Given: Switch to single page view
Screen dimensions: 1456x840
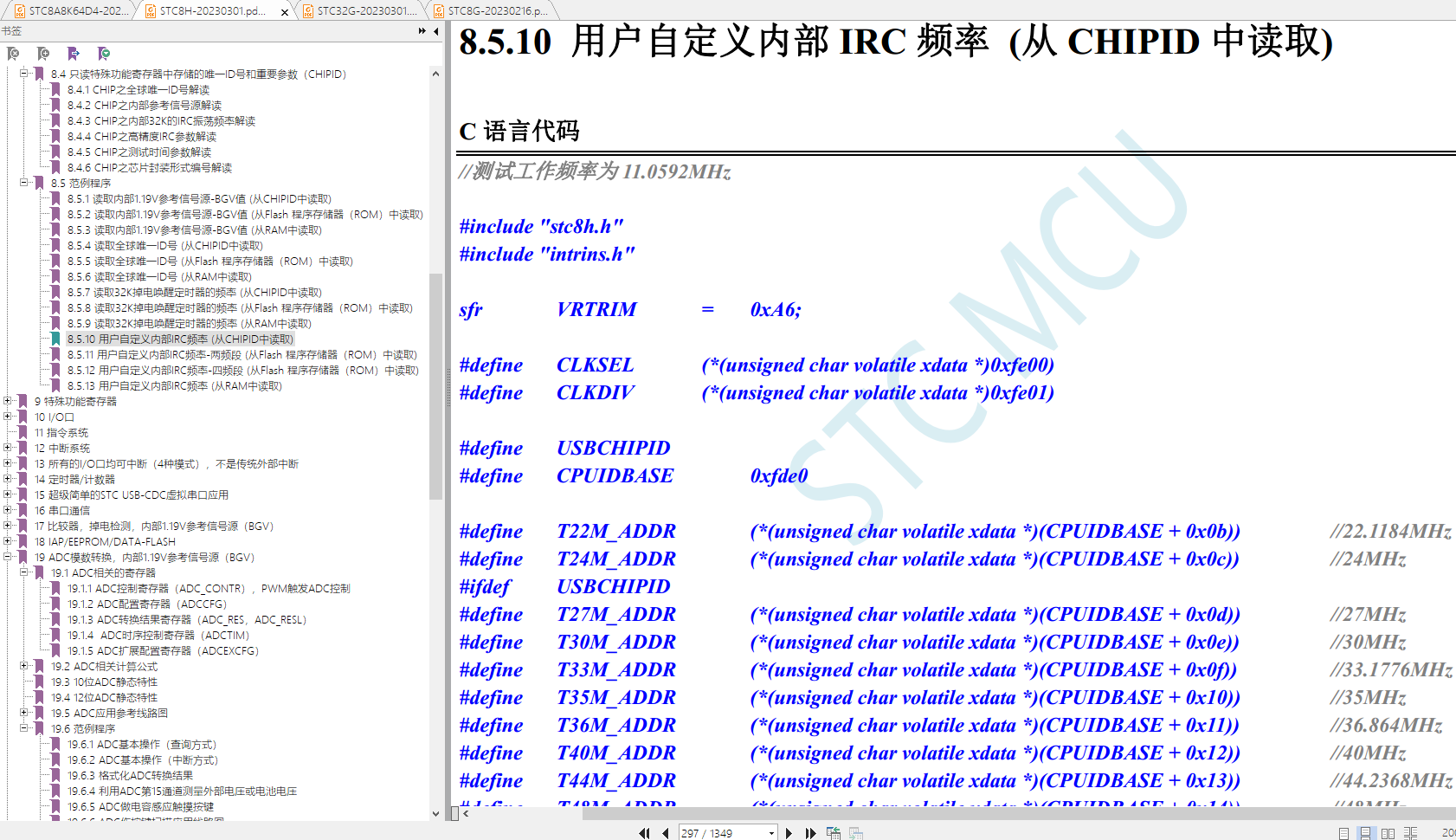Looking at the screenshot, I should pos(1343,833).
